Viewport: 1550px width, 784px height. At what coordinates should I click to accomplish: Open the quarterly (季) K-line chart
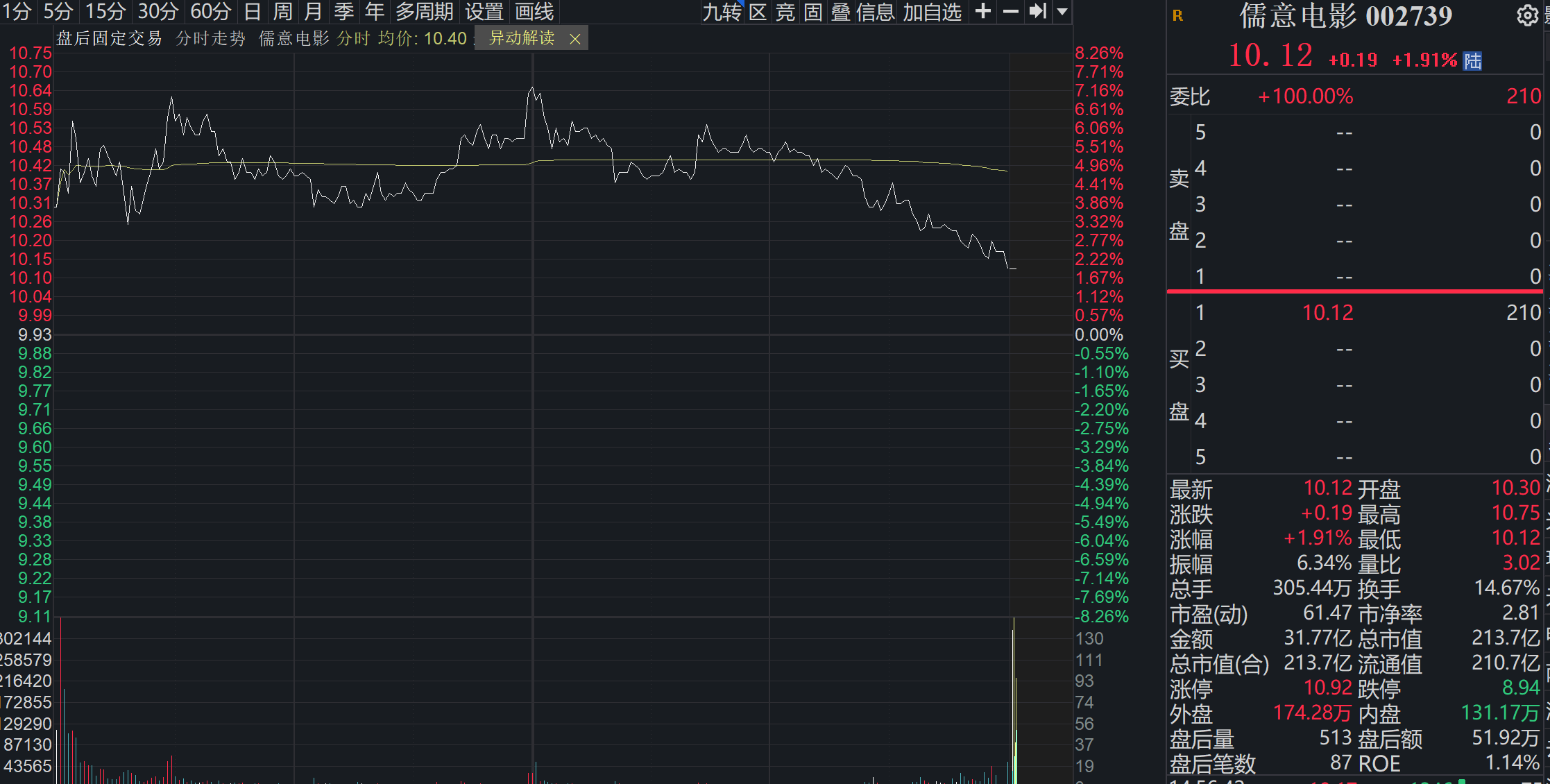pos(344,12)
